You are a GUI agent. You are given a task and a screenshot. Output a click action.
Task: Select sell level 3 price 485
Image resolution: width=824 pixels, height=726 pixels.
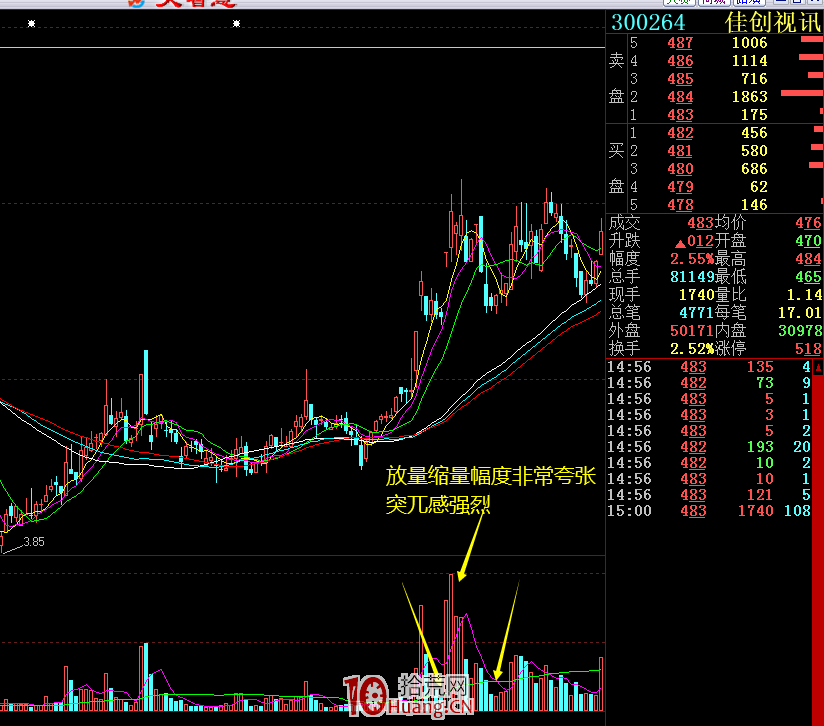680,79
